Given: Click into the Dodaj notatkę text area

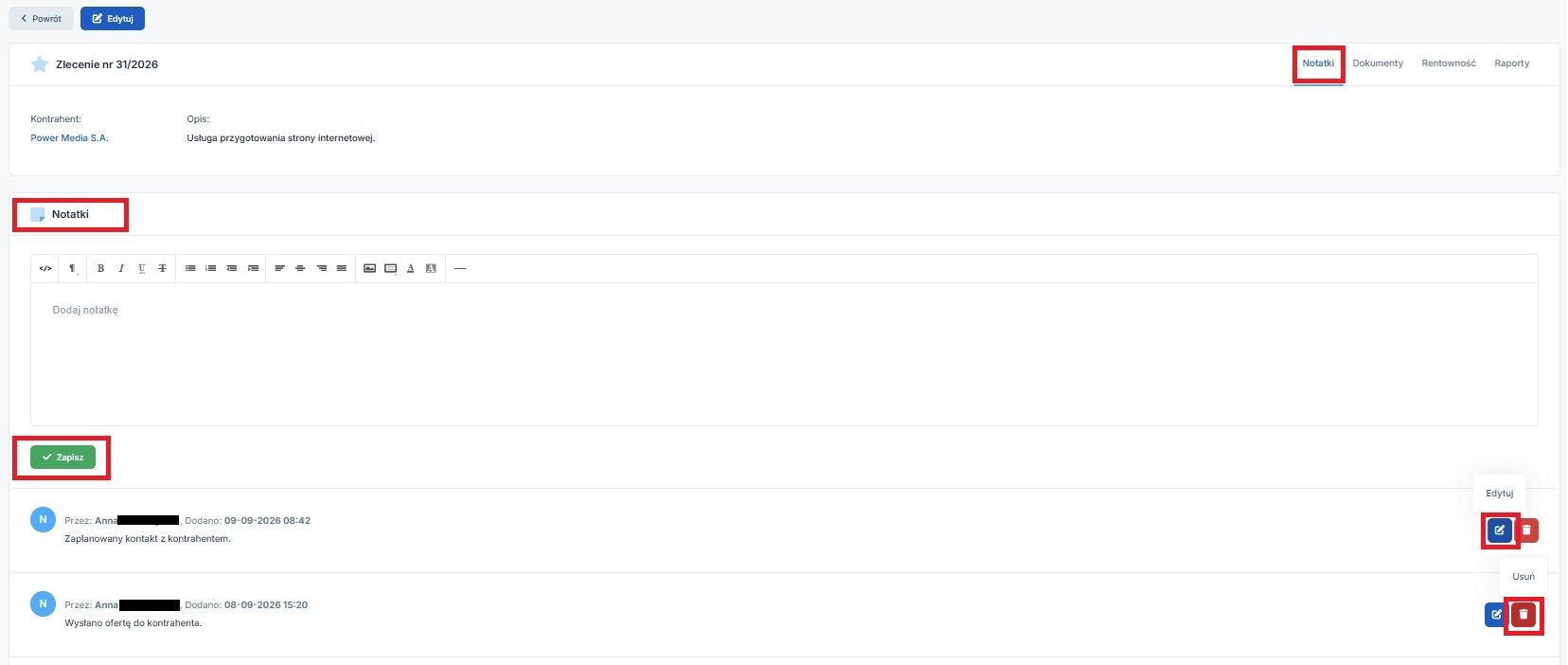Looking at the screenshot, I should 784,354.
